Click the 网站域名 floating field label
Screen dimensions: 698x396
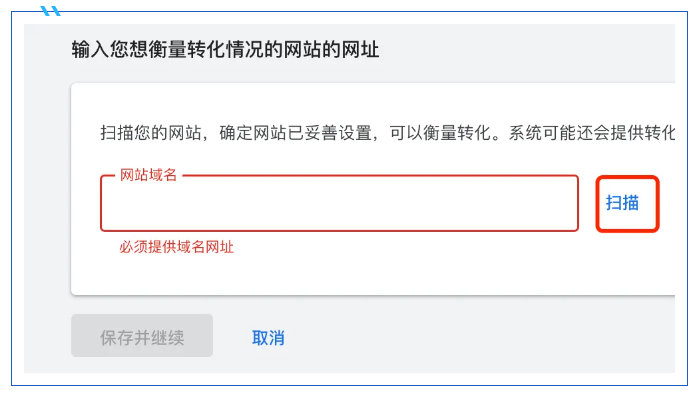click(148, 175)
